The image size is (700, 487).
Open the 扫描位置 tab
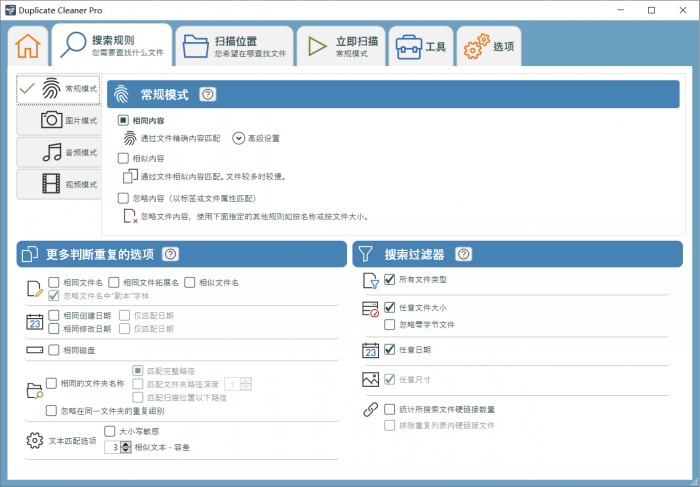coord(234,46)
